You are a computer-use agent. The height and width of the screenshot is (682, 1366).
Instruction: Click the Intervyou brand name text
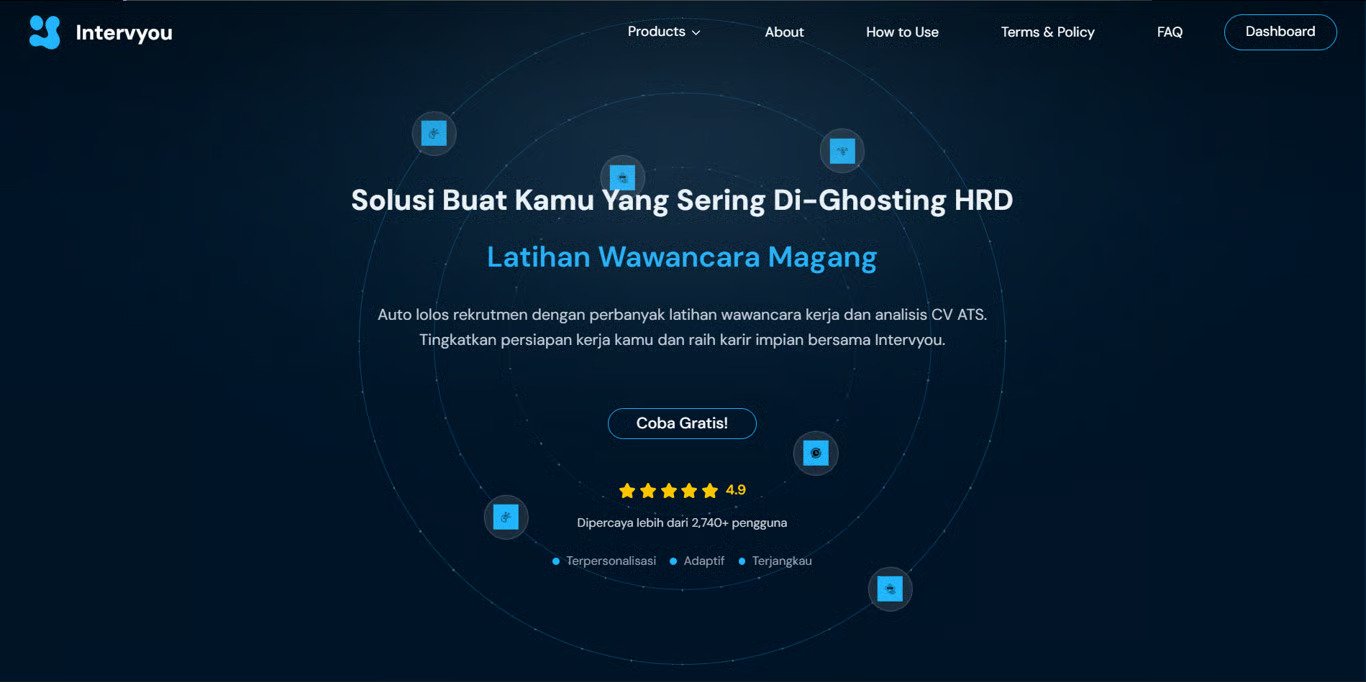pyautogui.click(x=124, y=33)
